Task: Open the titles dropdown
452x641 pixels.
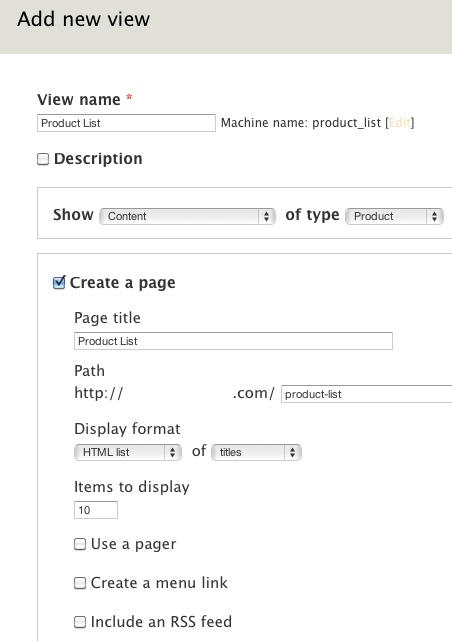Action: 256,452
